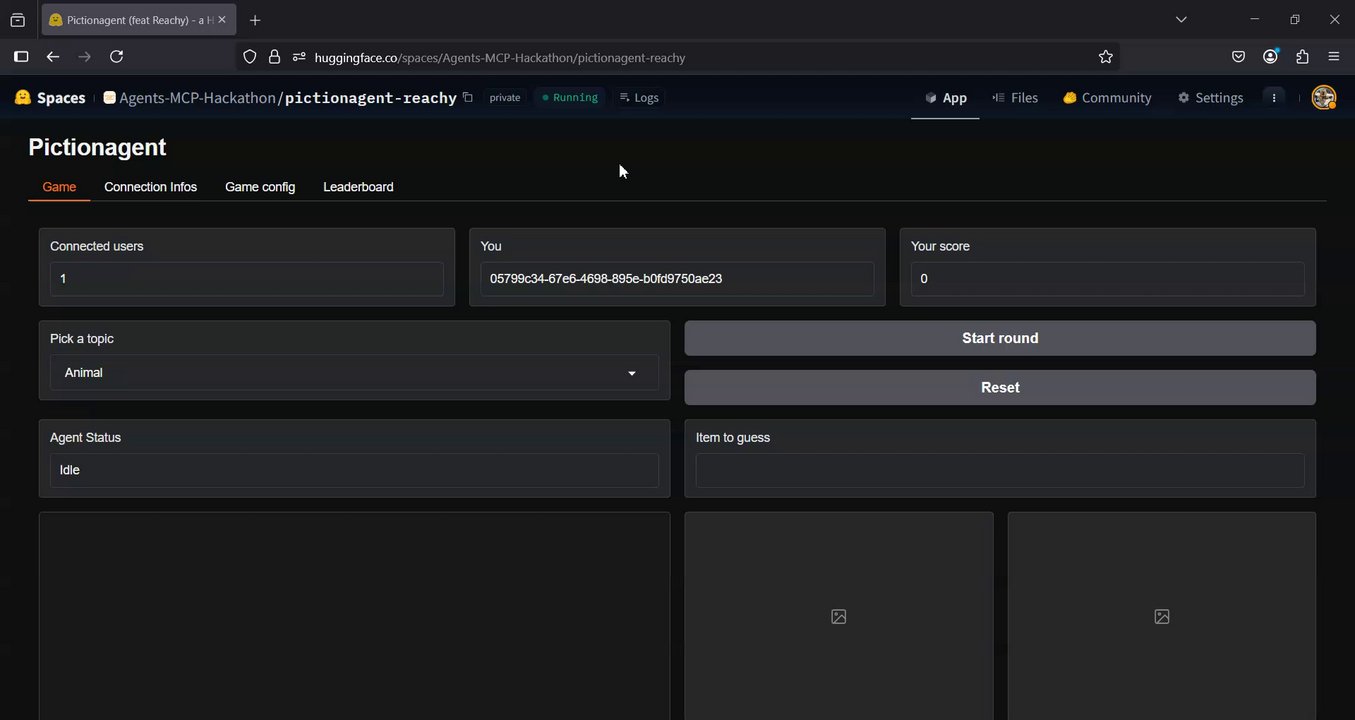Open the browser sidebar toggle icon
Screen dimensions: 1355x720
pos(21,57)
